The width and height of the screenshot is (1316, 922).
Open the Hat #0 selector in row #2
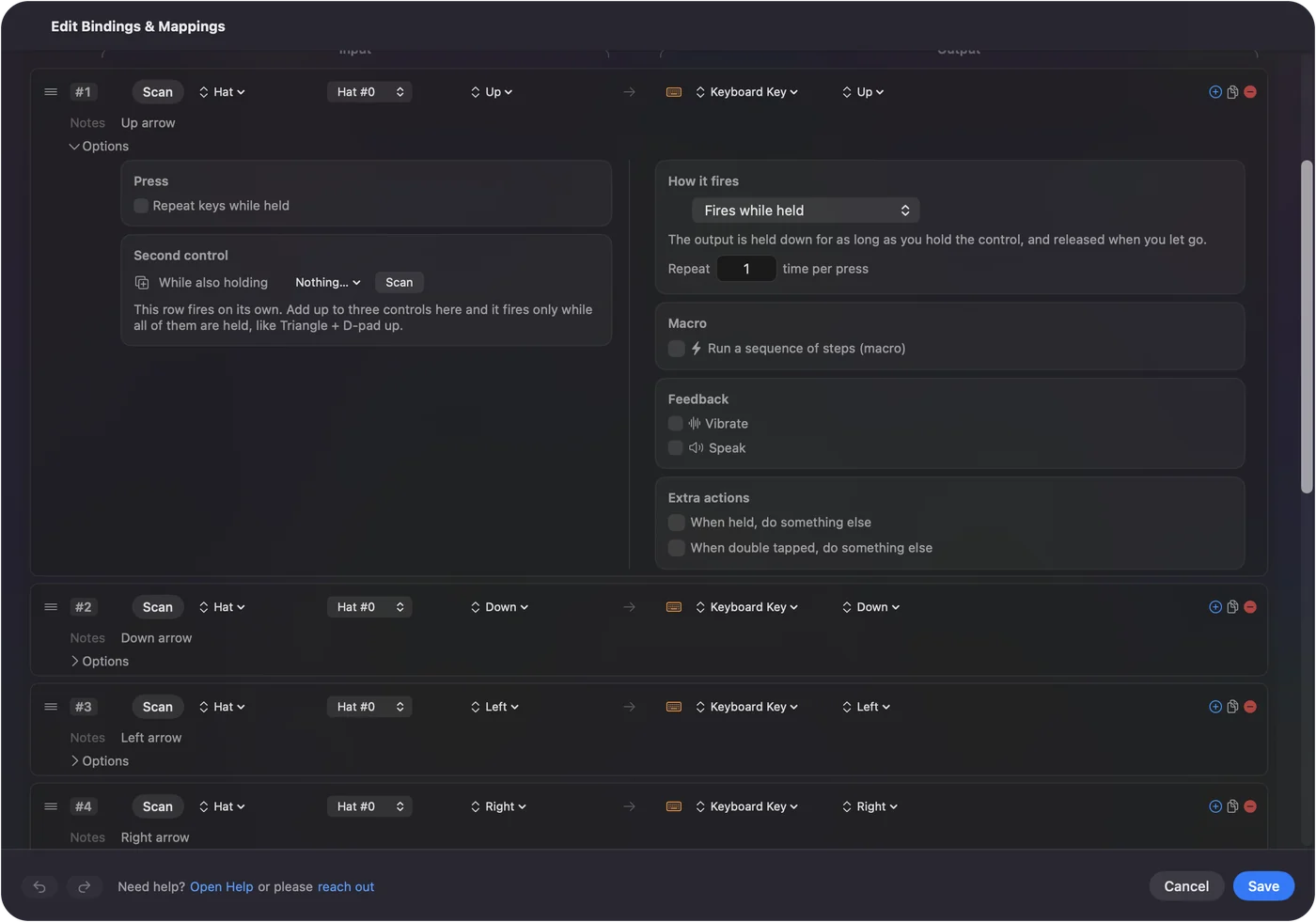pos(369,607)
